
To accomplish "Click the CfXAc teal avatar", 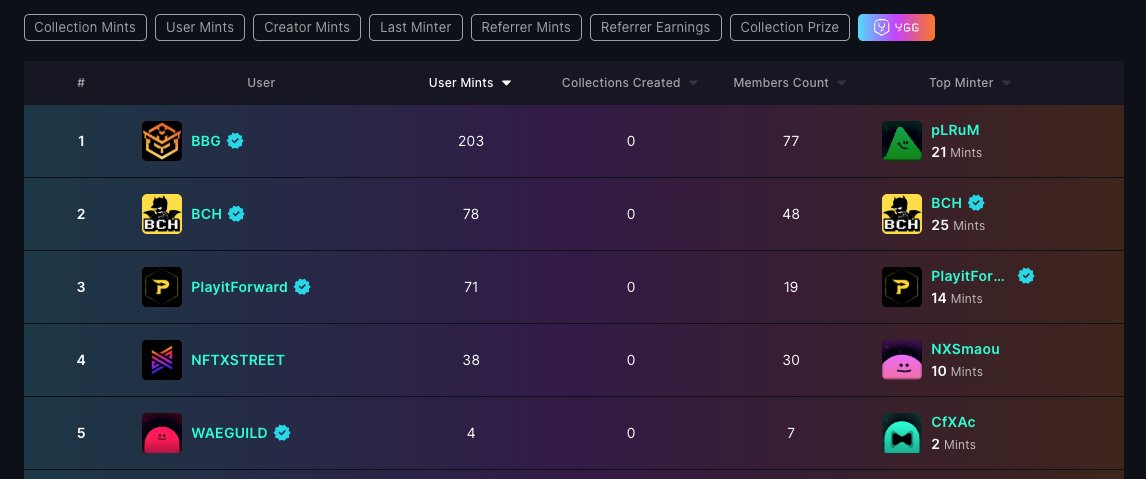I will (x=902, y=434).
